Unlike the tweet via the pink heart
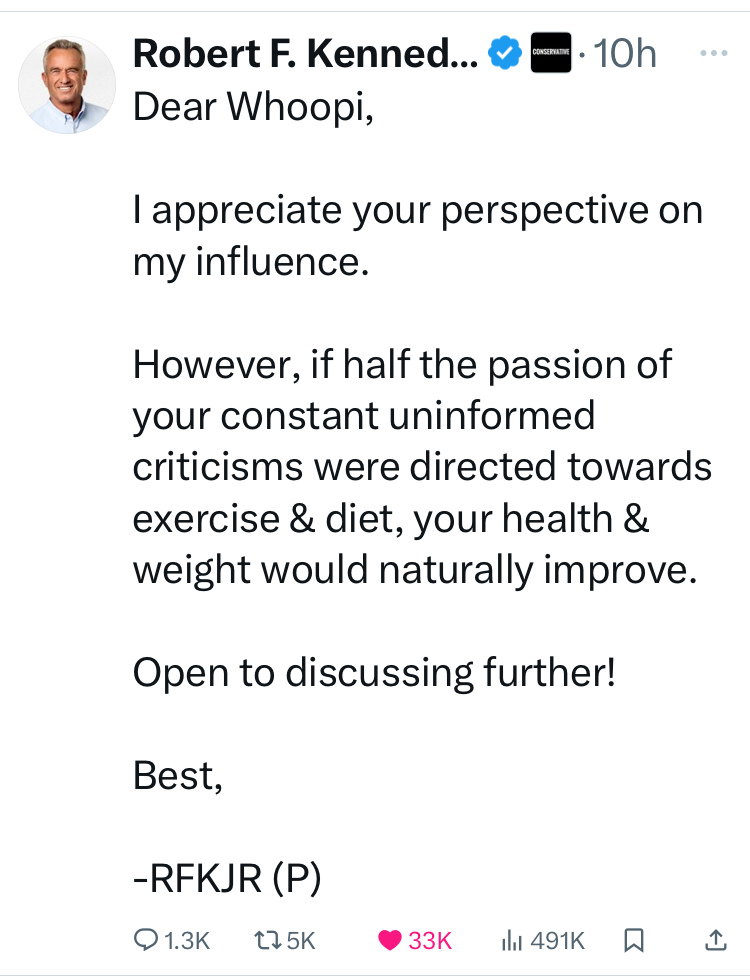Screen dimensions: 750x980 click(391, 940)
